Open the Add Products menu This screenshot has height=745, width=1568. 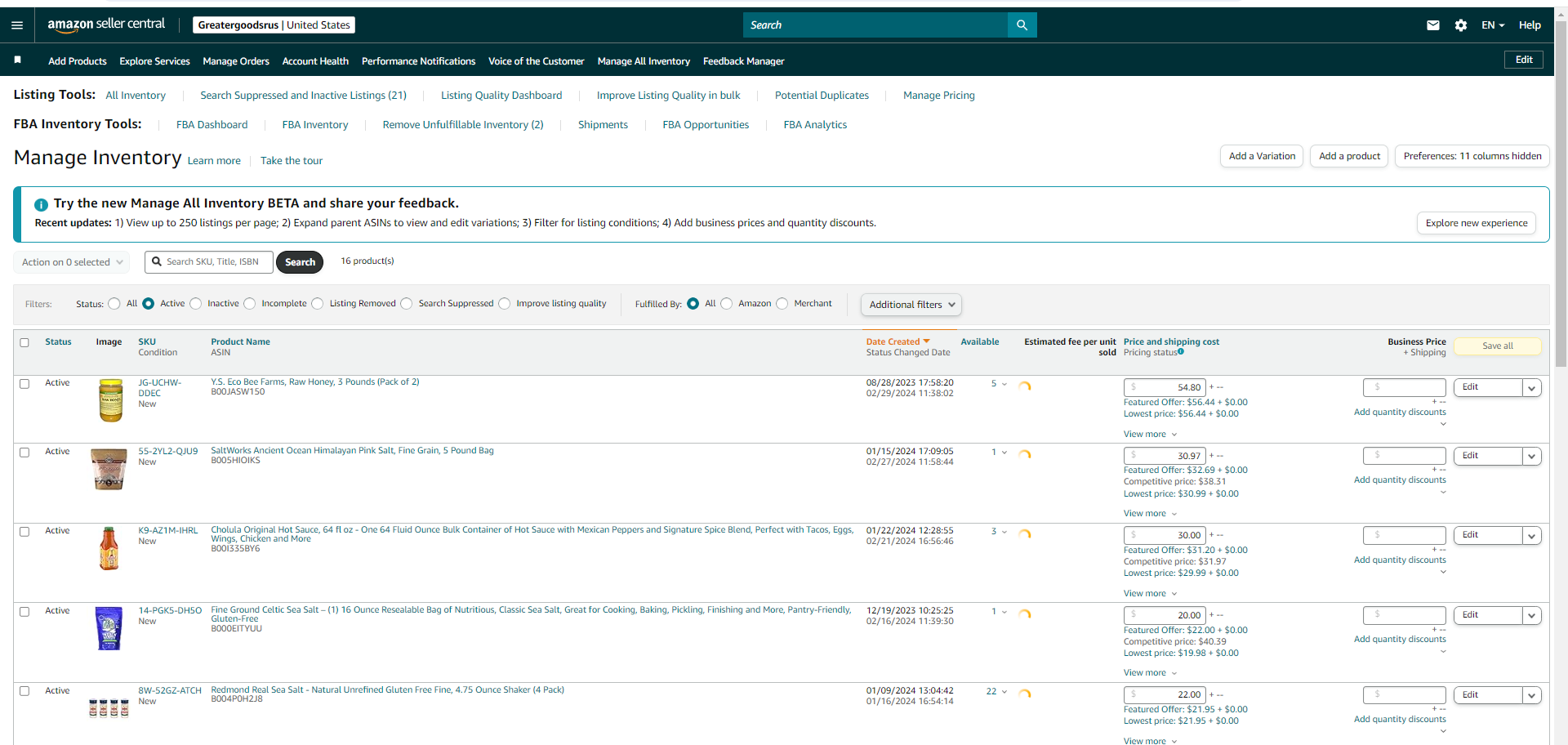click(78, 61)
